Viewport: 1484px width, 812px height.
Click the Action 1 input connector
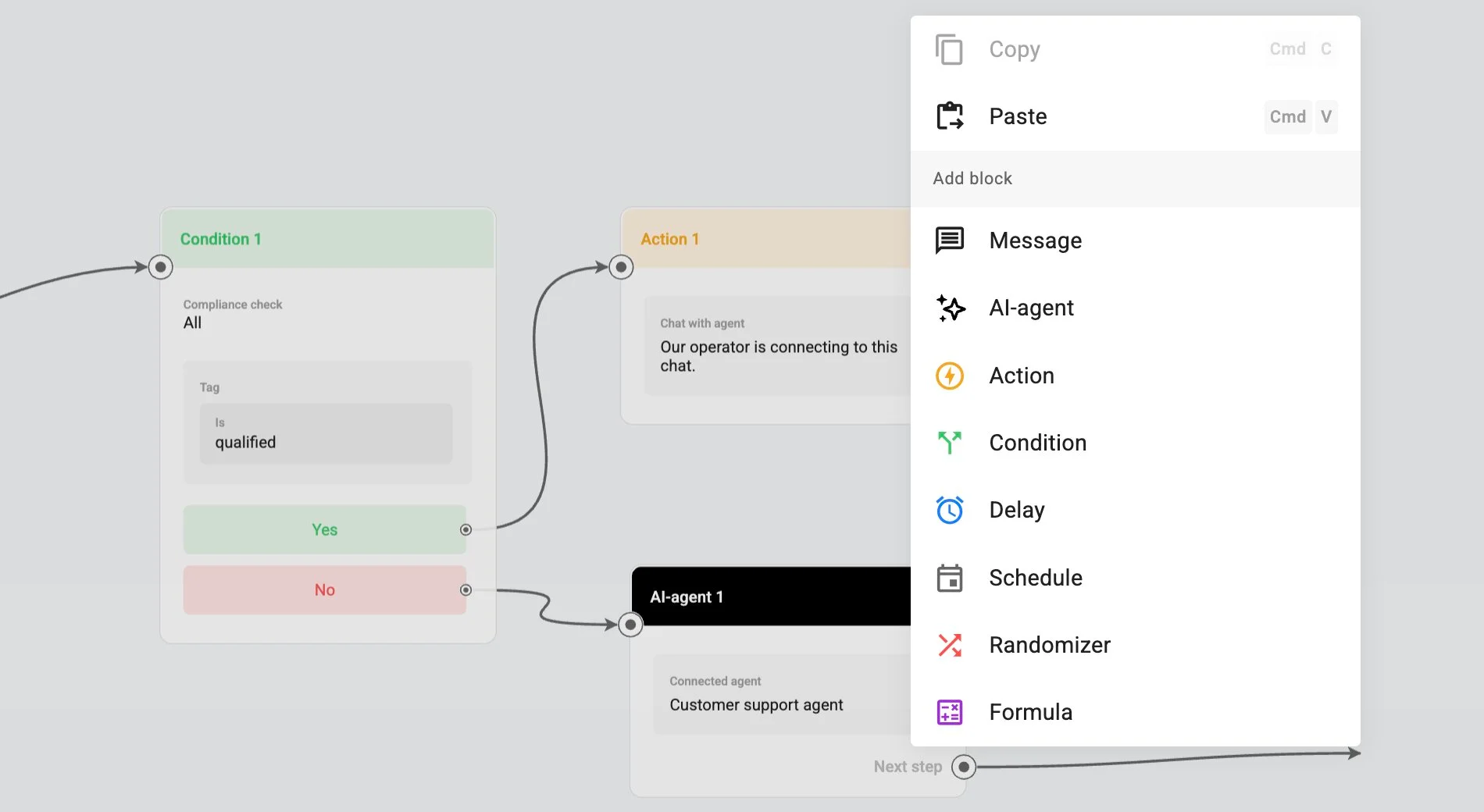click(x=621, y=267)
